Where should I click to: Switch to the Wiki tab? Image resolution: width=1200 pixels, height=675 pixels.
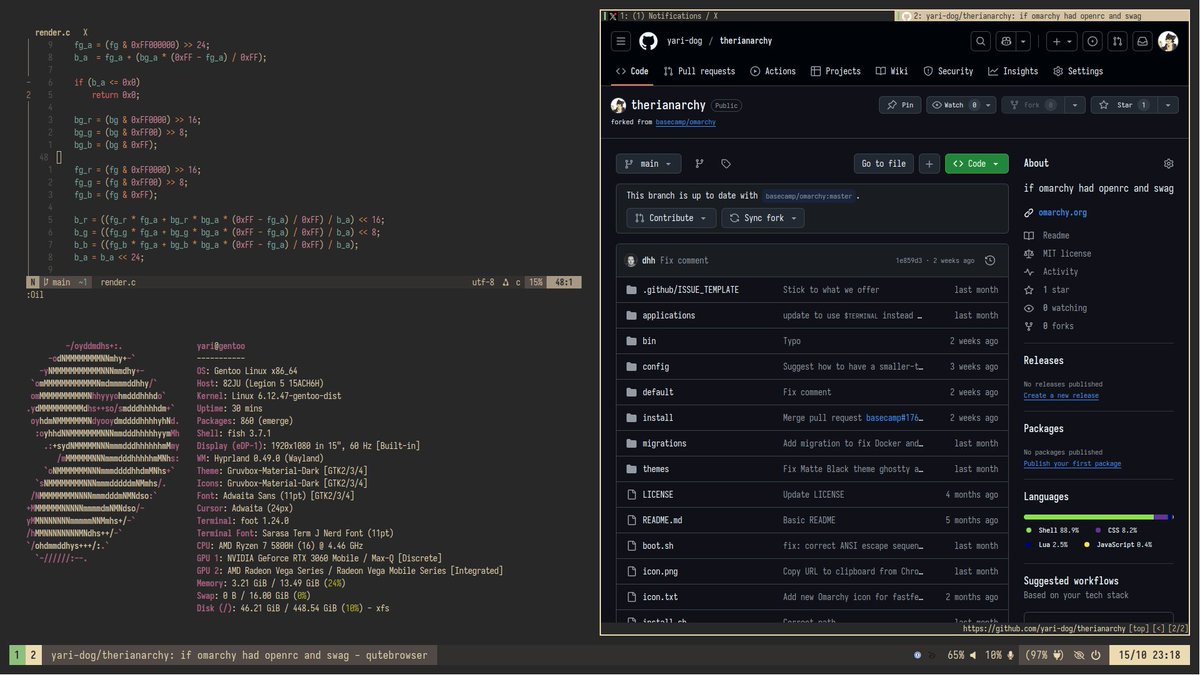click(x=892, y=72)
